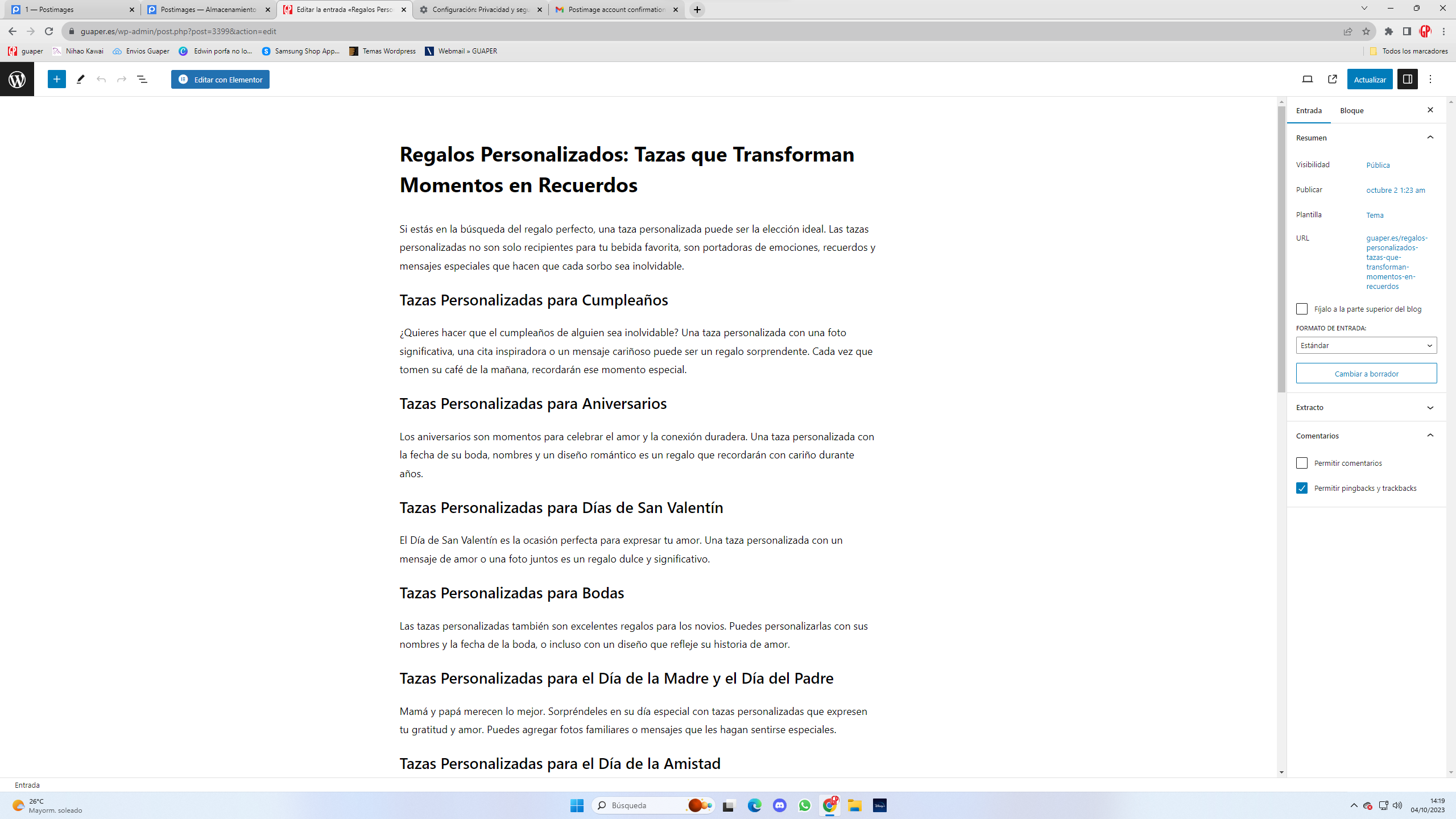
Task: Open the tab search dropdown arrow
Action: click(x=1364, y=9)
